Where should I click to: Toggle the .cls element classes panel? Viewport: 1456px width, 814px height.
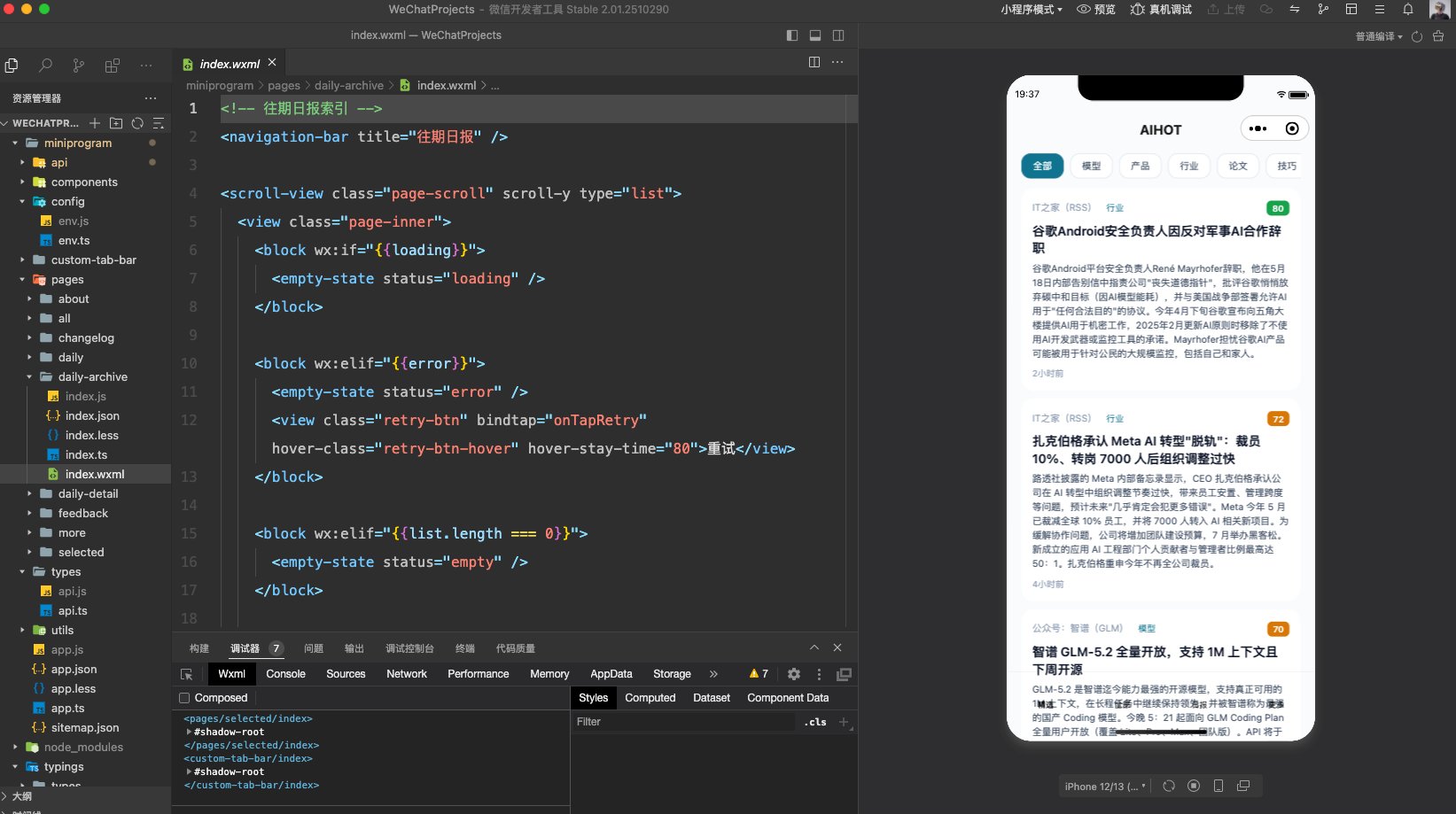(815, 722)
